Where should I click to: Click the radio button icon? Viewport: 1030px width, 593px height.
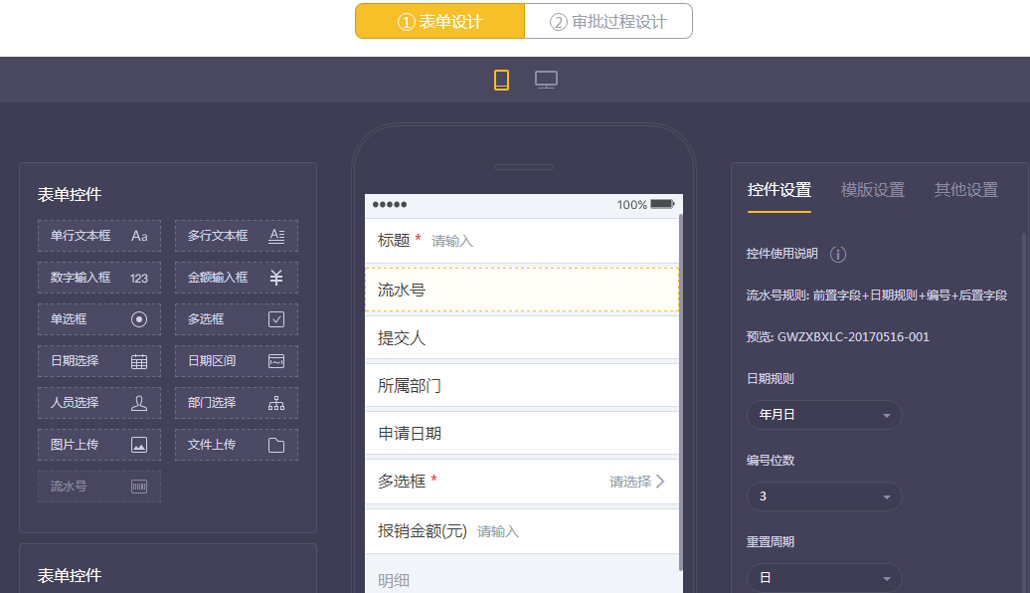[x=139, y=319]
